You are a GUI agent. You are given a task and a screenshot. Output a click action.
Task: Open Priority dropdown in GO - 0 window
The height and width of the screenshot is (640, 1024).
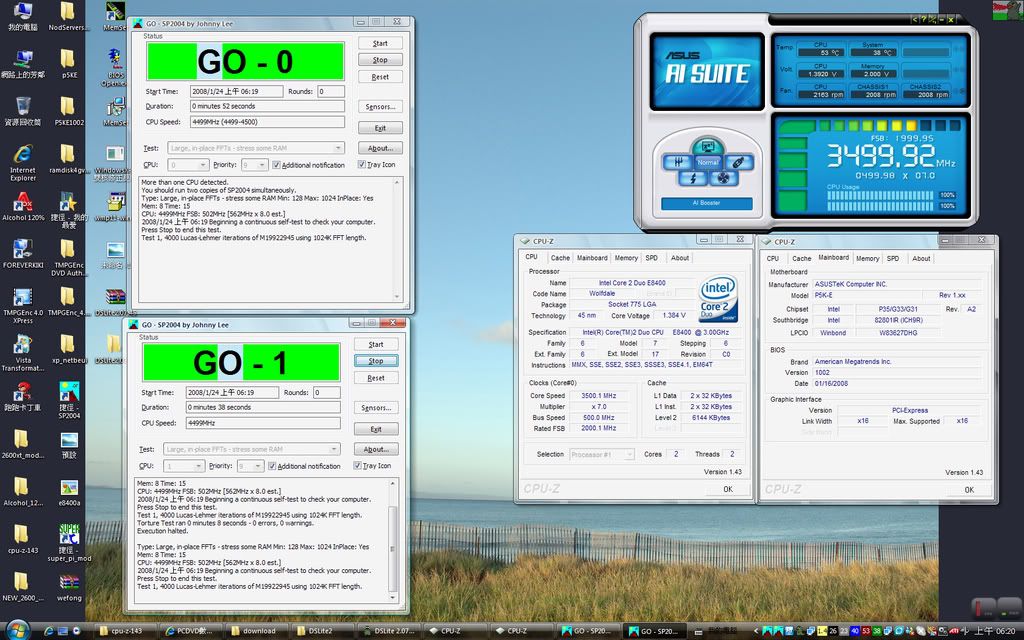tap(255, 165)
